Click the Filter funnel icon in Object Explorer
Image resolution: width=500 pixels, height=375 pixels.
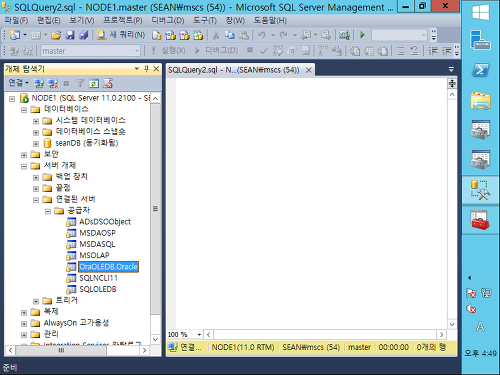[x=80, y=83]
